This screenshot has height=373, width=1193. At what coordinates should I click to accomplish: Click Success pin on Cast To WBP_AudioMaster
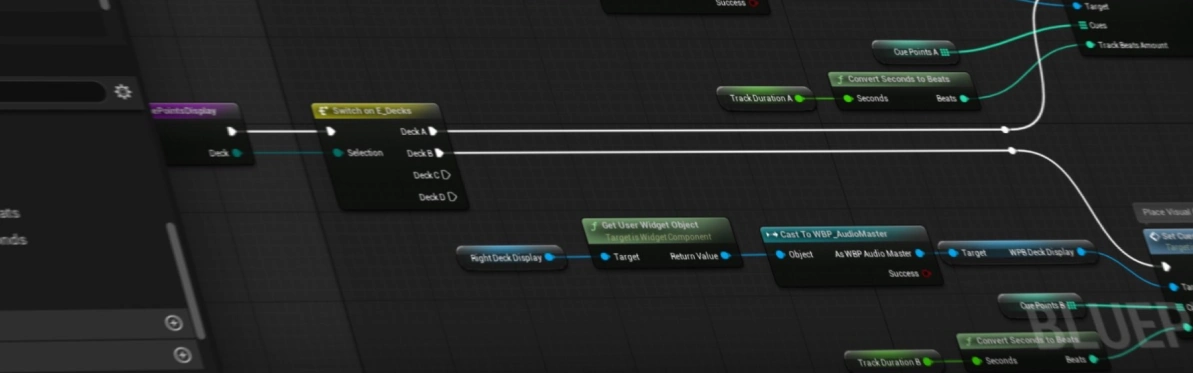click(927, 273)
